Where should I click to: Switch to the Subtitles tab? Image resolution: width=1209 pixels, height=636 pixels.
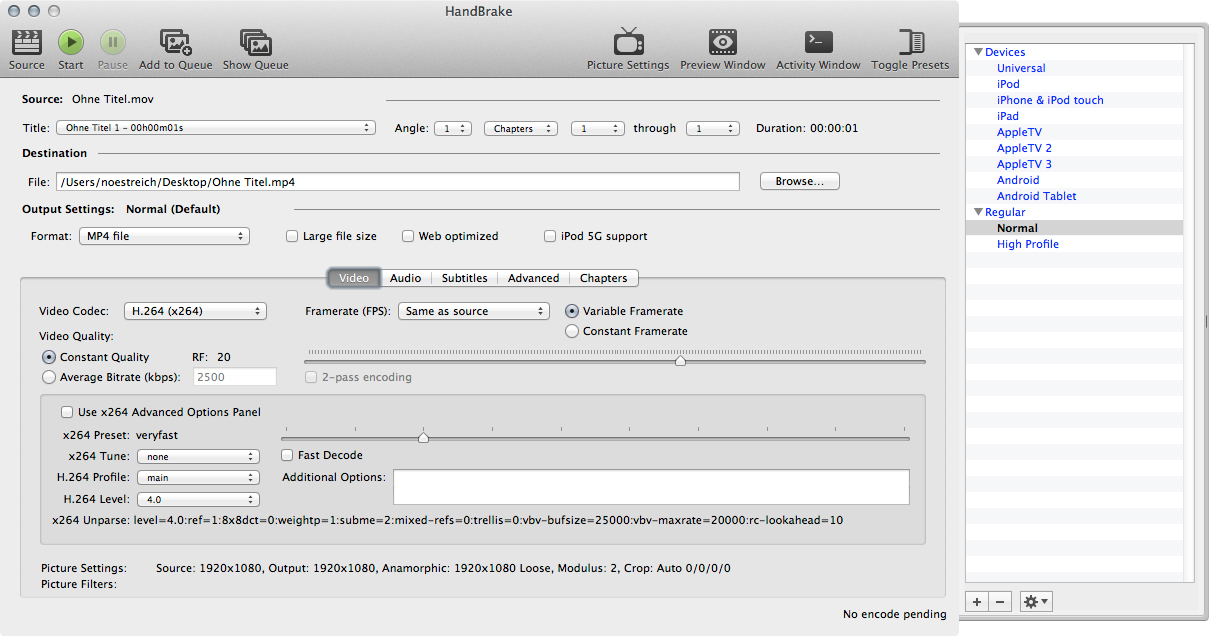pos(465,278)
